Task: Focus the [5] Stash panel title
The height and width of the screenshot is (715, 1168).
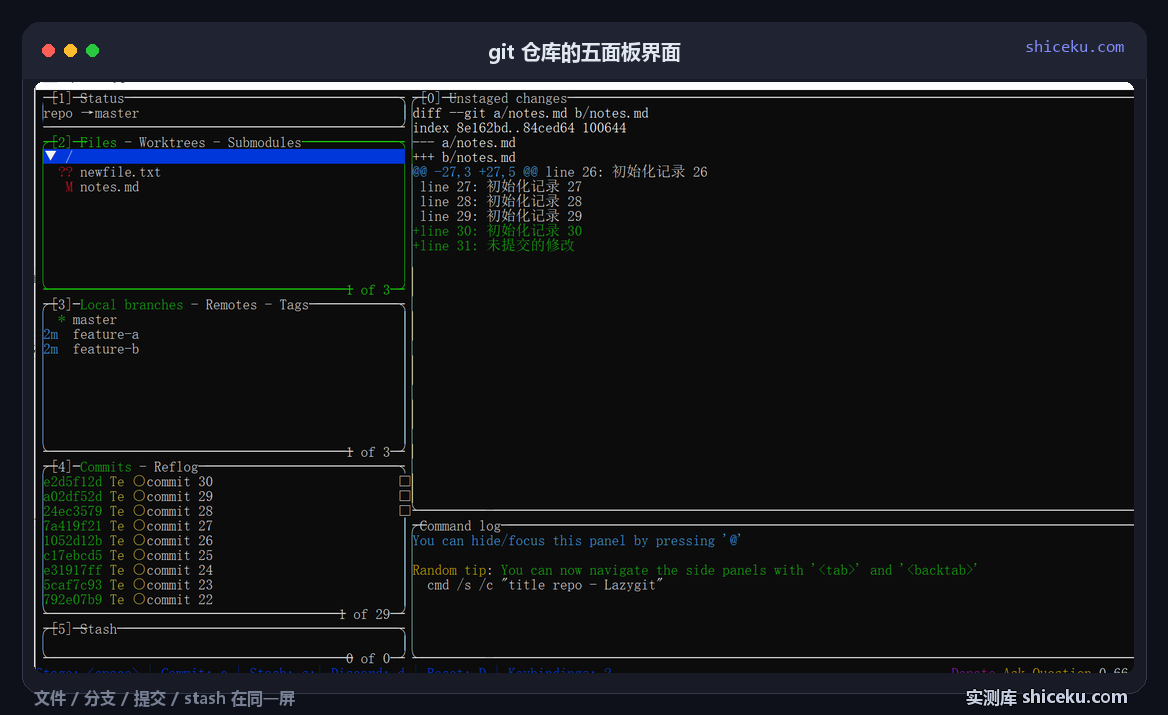Action: click(x=83, y=629)
